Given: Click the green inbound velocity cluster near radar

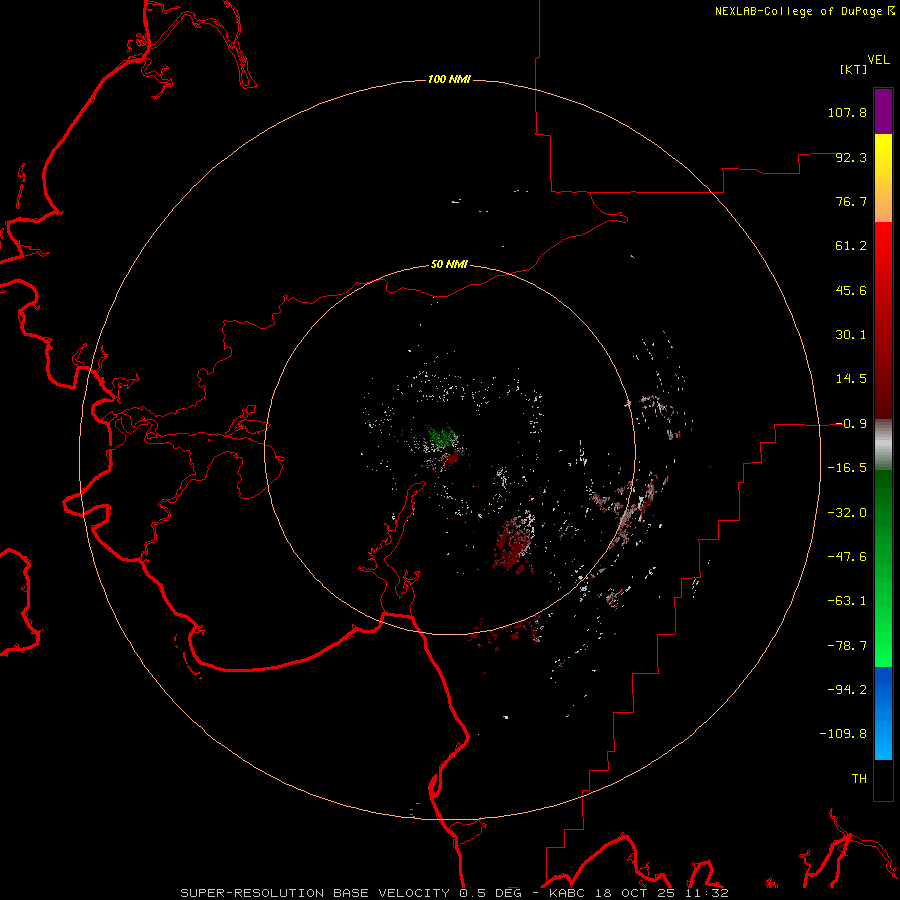Looking at the screenshot, I should [x=441, y=437].
